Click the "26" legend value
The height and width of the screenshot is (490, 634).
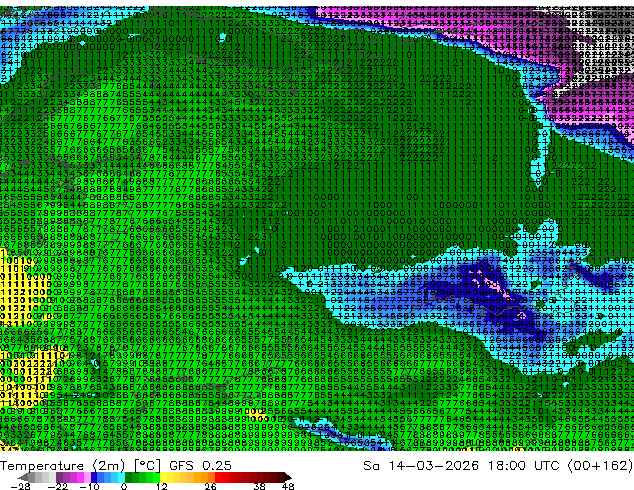click(210, 486)
